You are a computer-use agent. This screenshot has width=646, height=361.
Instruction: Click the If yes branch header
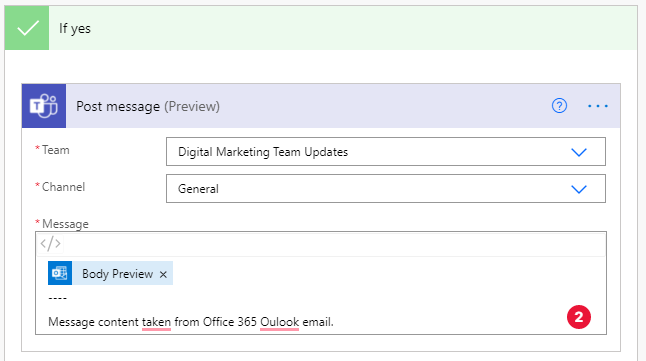pyautogui.click(x=321, y=28)
